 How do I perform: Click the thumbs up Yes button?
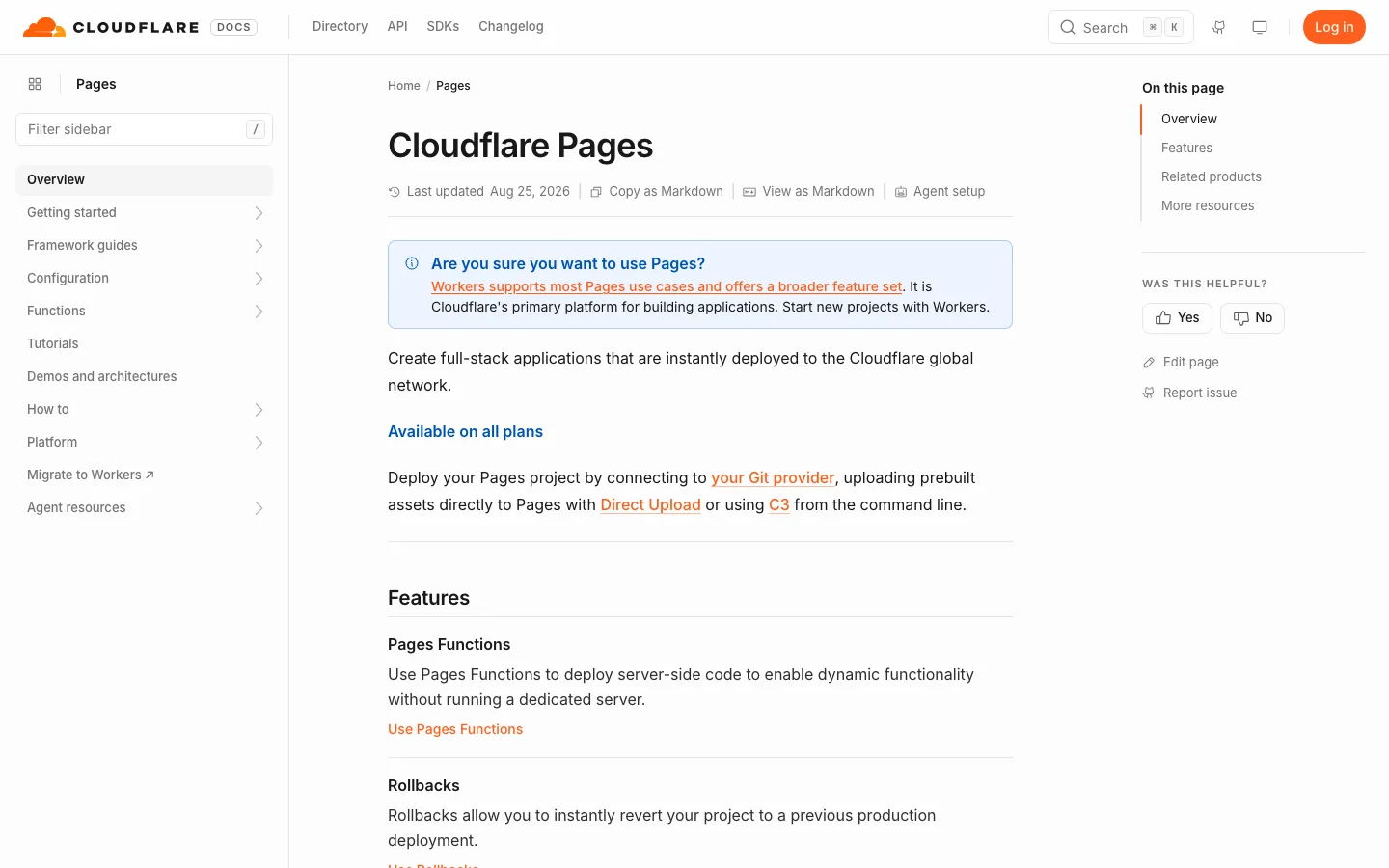click(x=1177, y=318)
